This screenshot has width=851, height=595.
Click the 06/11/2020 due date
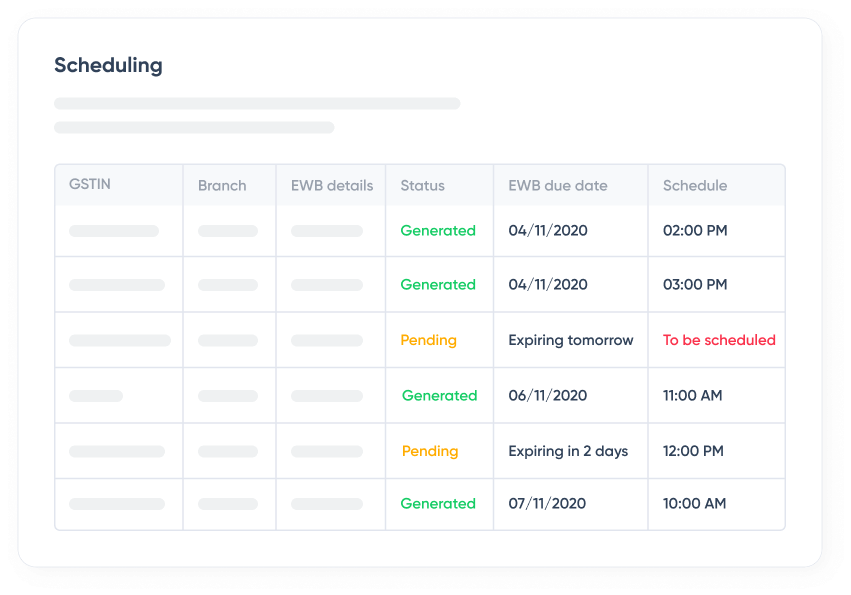click(547, 395)
